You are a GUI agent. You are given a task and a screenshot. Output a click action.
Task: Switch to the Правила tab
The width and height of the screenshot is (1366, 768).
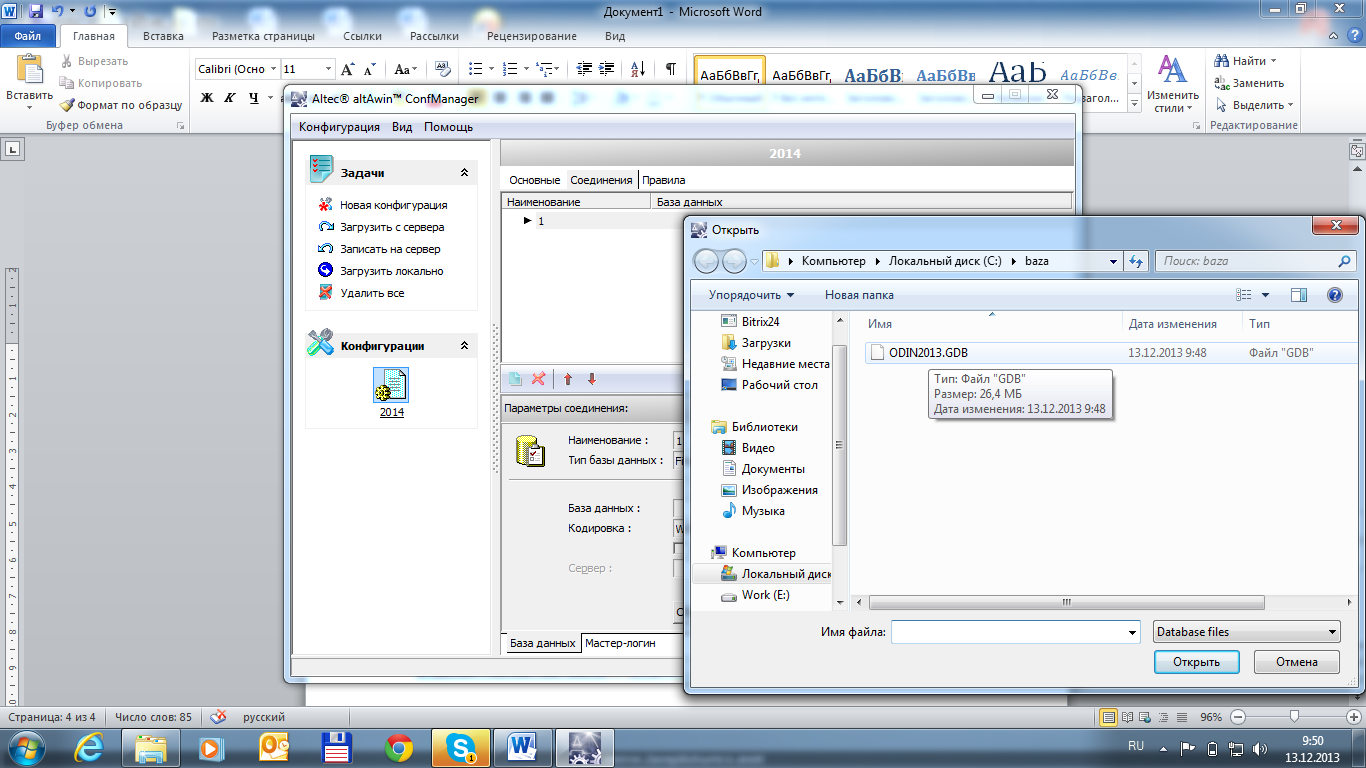(x=664, y=180)
